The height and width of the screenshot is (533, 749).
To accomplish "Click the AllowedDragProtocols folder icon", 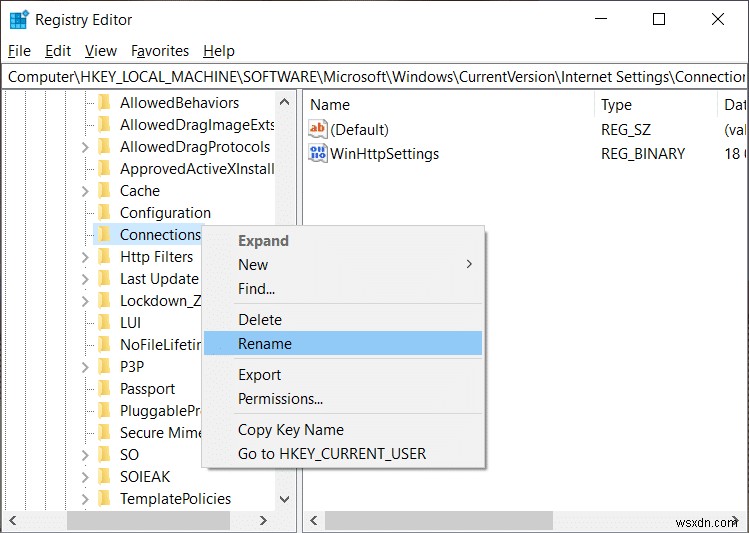I will 104,147.
